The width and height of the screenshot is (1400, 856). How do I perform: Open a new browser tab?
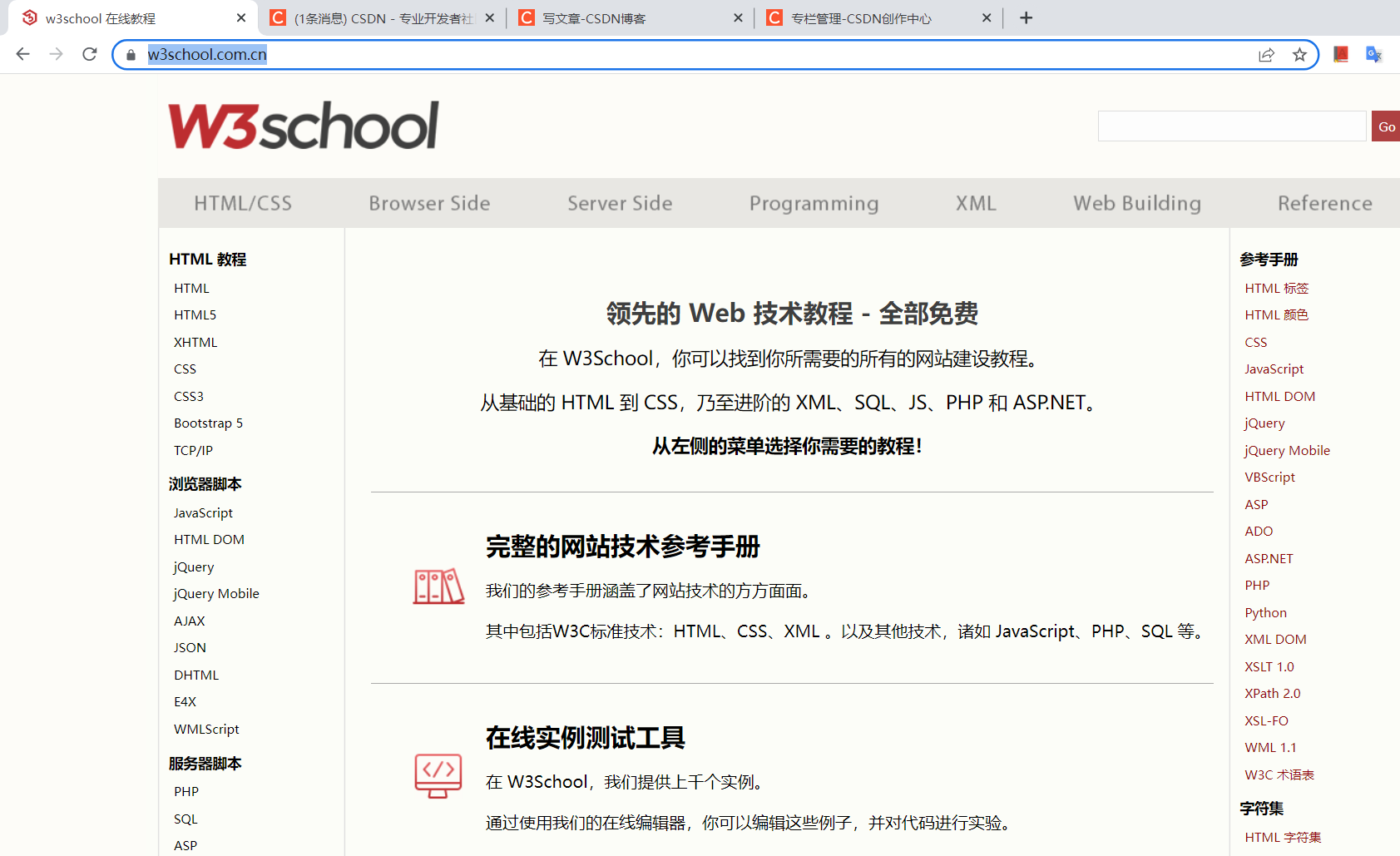click(x=1027, y=17)
